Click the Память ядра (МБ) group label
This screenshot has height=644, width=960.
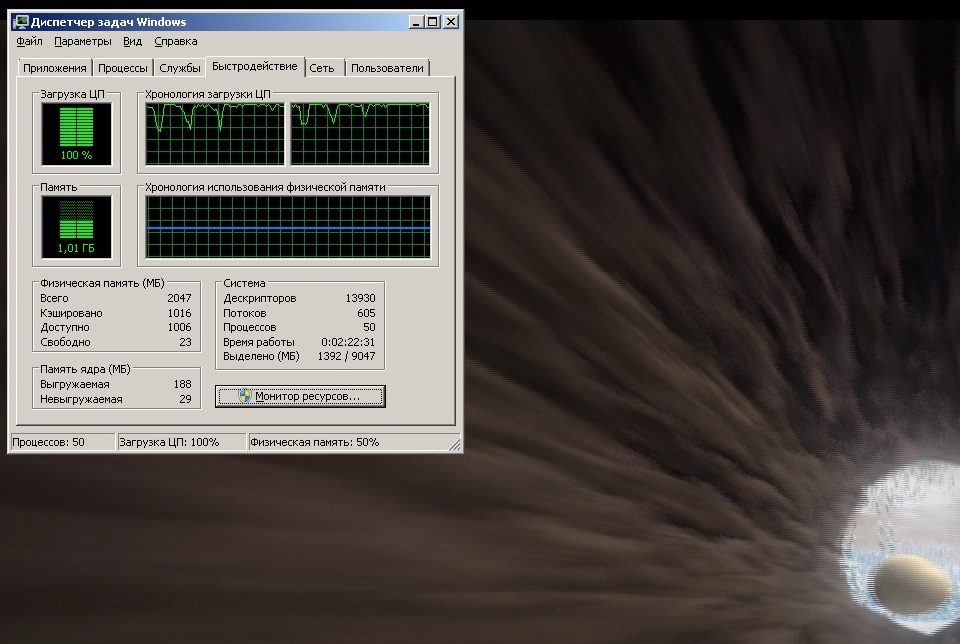[x=85, y=369]
